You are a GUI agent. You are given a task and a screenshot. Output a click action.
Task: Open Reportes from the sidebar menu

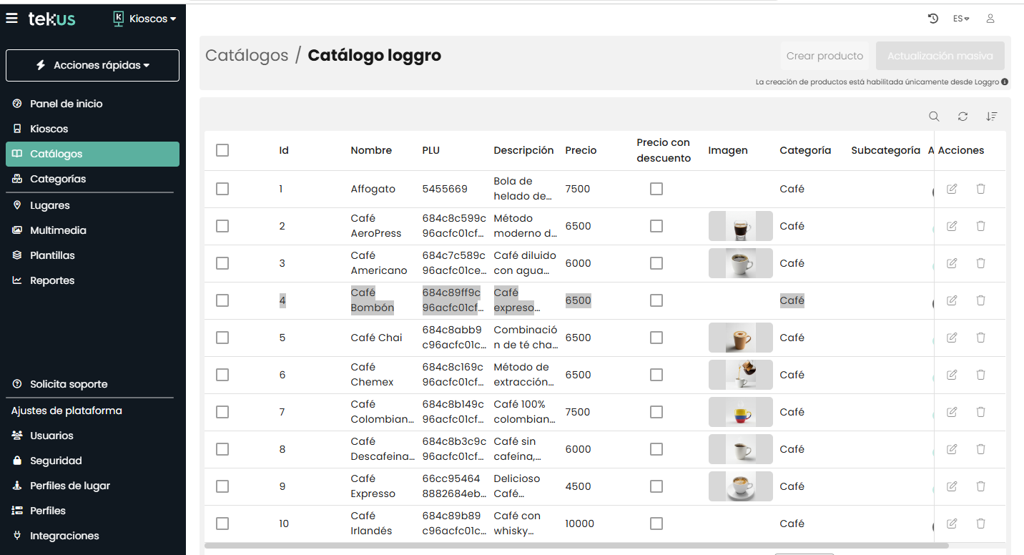point(52,281)
